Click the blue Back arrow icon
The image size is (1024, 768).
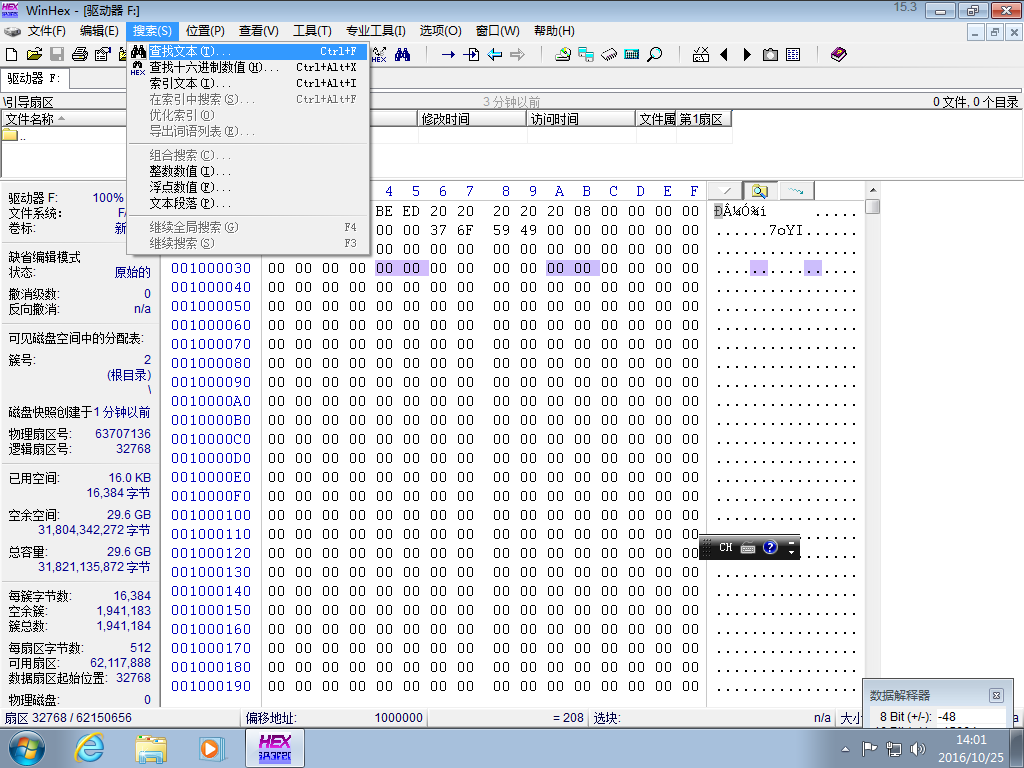pyautogui.click(x=494, y=54)
